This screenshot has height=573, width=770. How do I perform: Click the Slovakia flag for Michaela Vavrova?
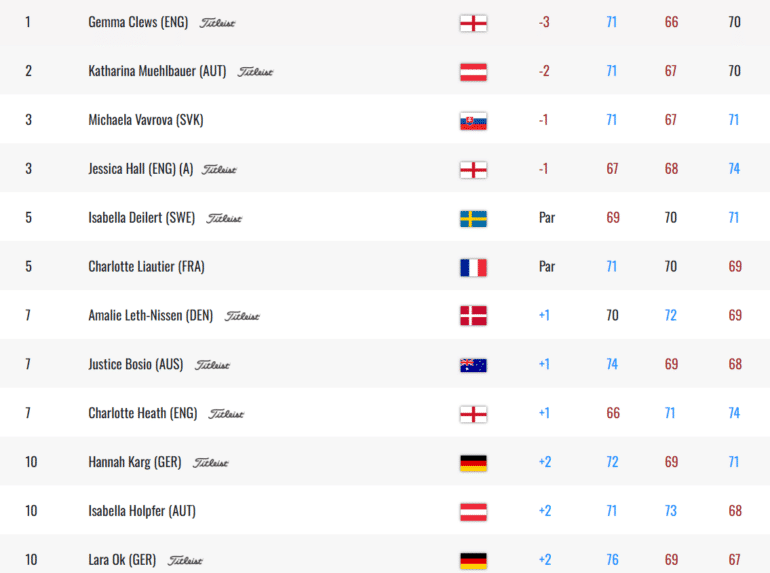tap(473, 121)
